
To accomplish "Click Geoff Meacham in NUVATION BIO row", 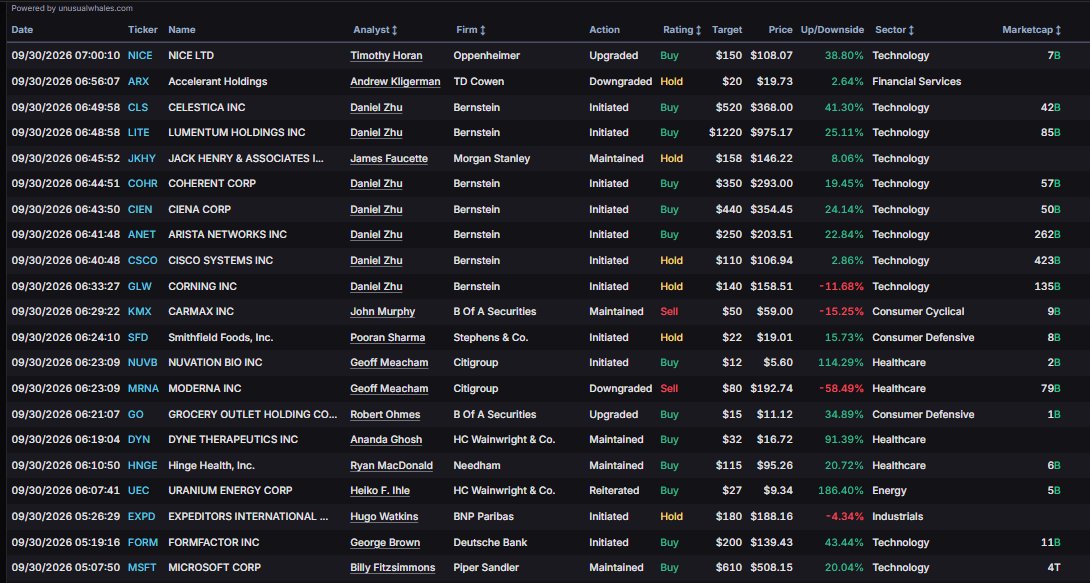I will click(x=389, y=362).
